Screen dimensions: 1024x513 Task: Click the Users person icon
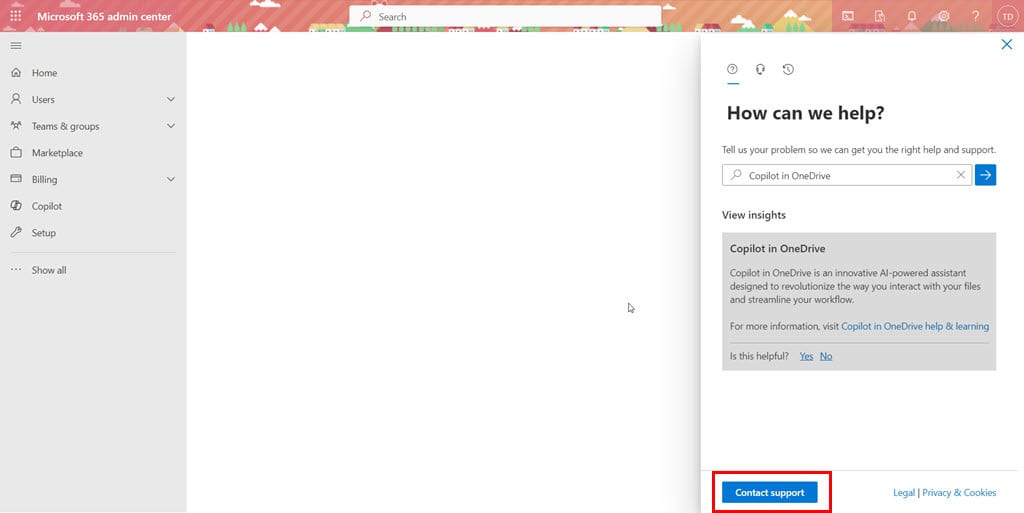pos(16,99)
